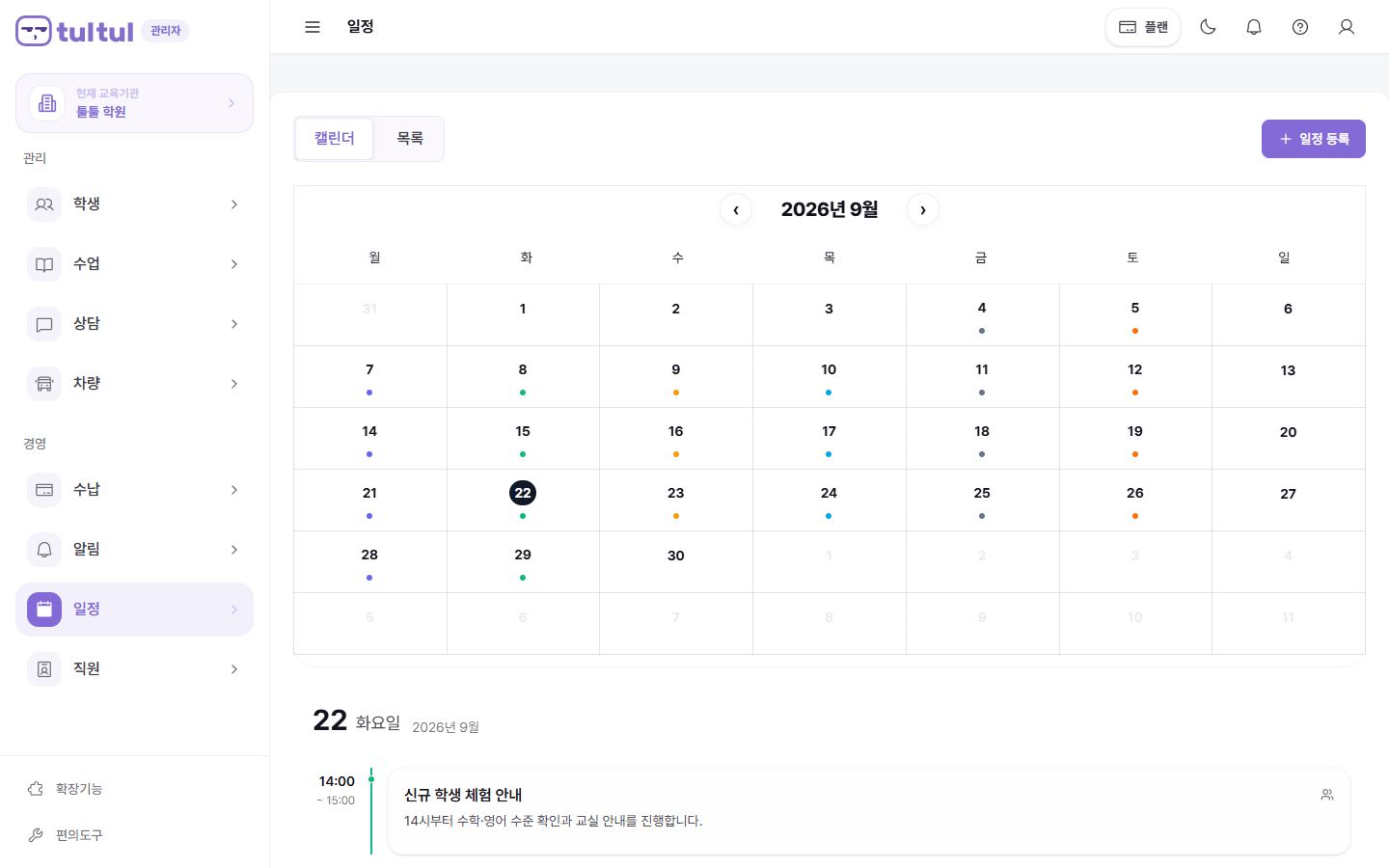Expand the 수업 menu chevron

tap(234, 264)
